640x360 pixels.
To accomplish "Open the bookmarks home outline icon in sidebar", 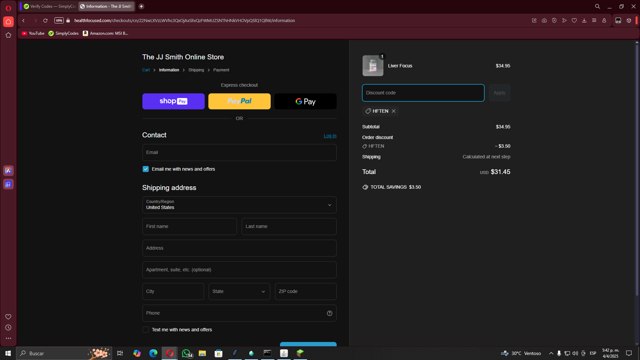I will (8, 36).
